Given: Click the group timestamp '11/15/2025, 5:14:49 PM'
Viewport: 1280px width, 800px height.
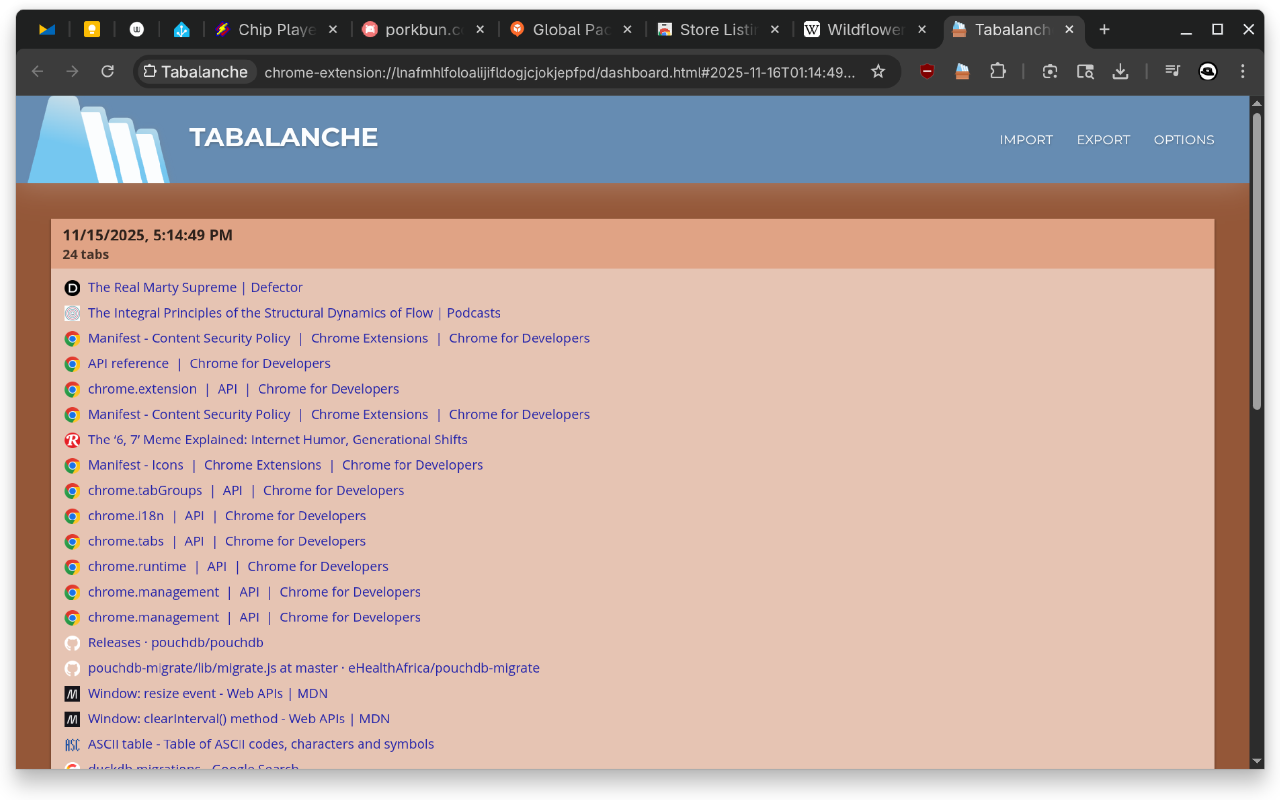Looking at the screenshot, I should pyautogui.click(x=147, y=235).
